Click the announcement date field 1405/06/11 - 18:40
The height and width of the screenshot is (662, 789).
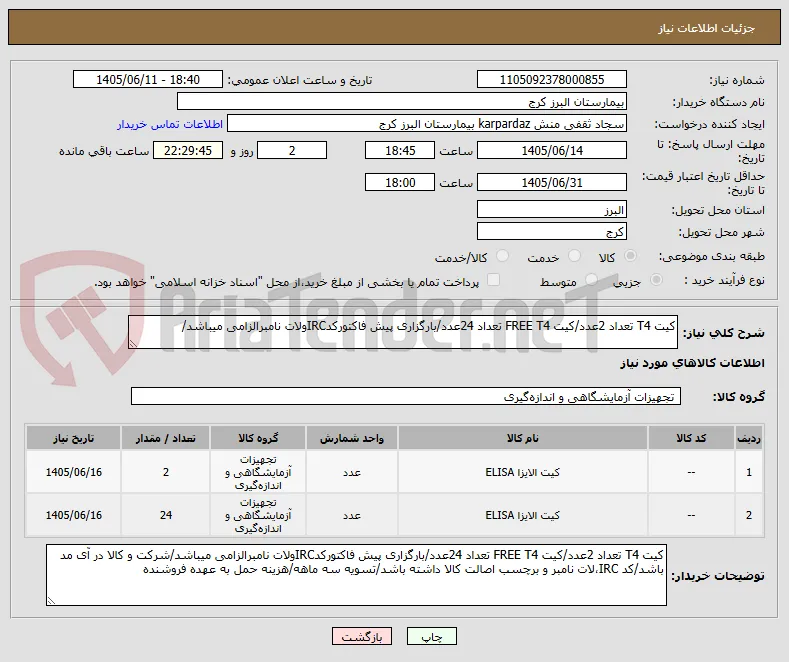[148, 79]
